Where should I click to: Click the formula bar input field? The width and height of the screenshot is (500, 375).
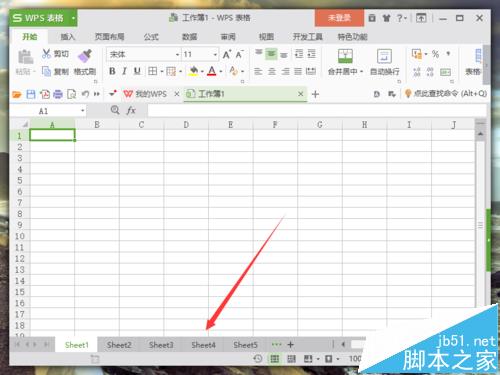tap(317, 111)
